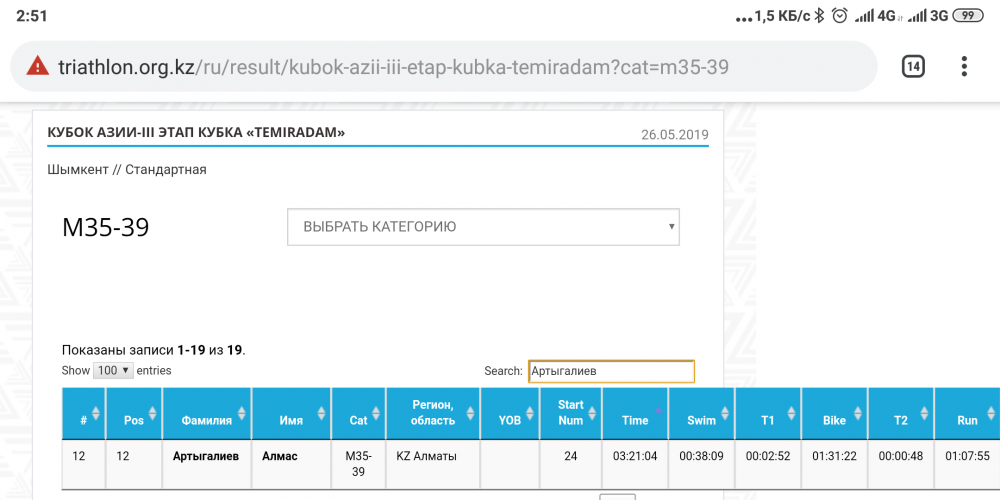Open the Show 100 entries selector
The image size is (1000, 500).
pos(112,371)
